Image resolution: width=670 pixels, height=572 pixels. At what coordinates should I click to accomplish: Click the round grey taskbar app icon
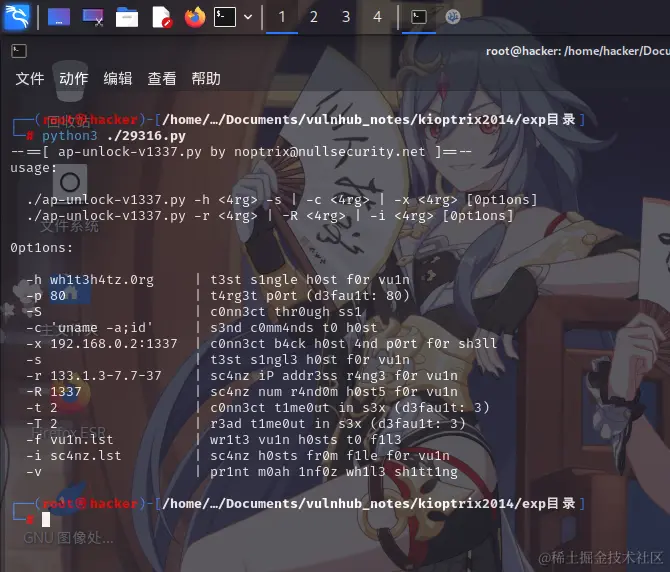pyautogui.click(x=453, y=17)
